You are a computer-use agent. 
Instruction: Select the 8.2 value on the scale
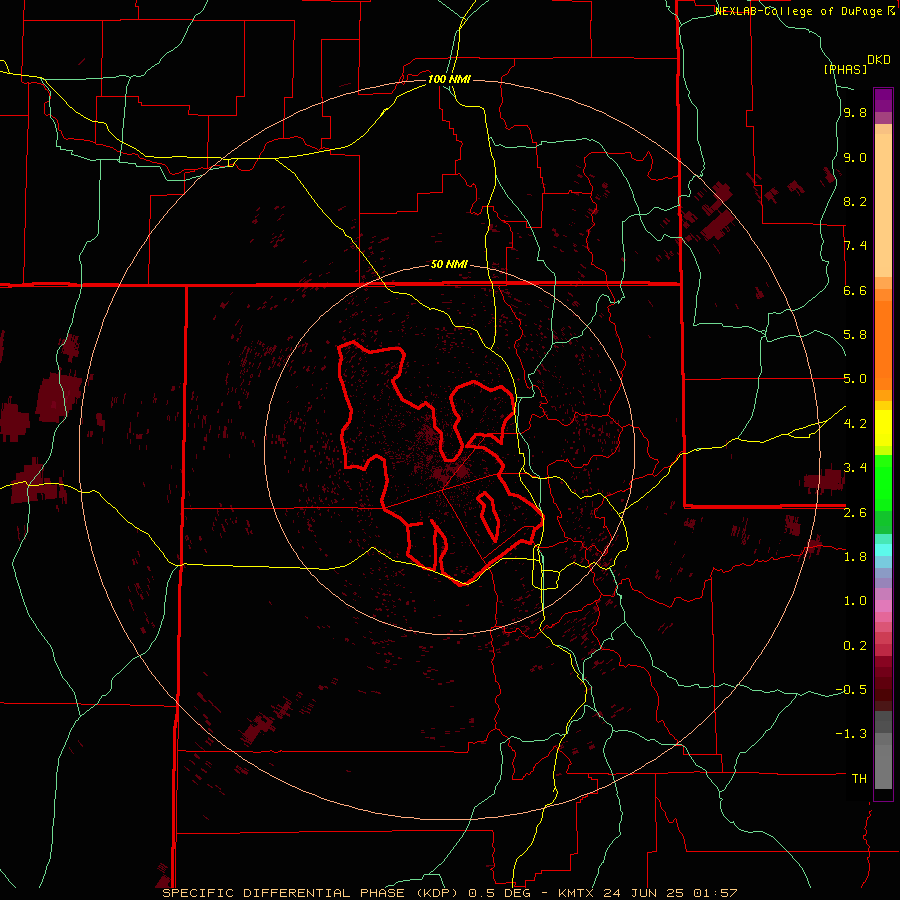tap(855, 201)
